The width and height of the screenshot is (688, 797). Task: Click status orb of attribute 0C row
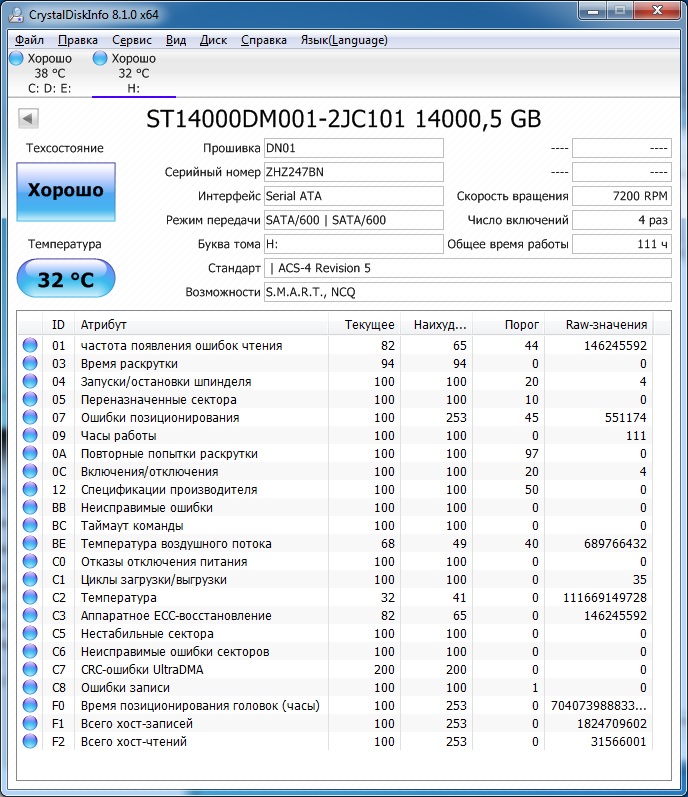tap(30, 472)
